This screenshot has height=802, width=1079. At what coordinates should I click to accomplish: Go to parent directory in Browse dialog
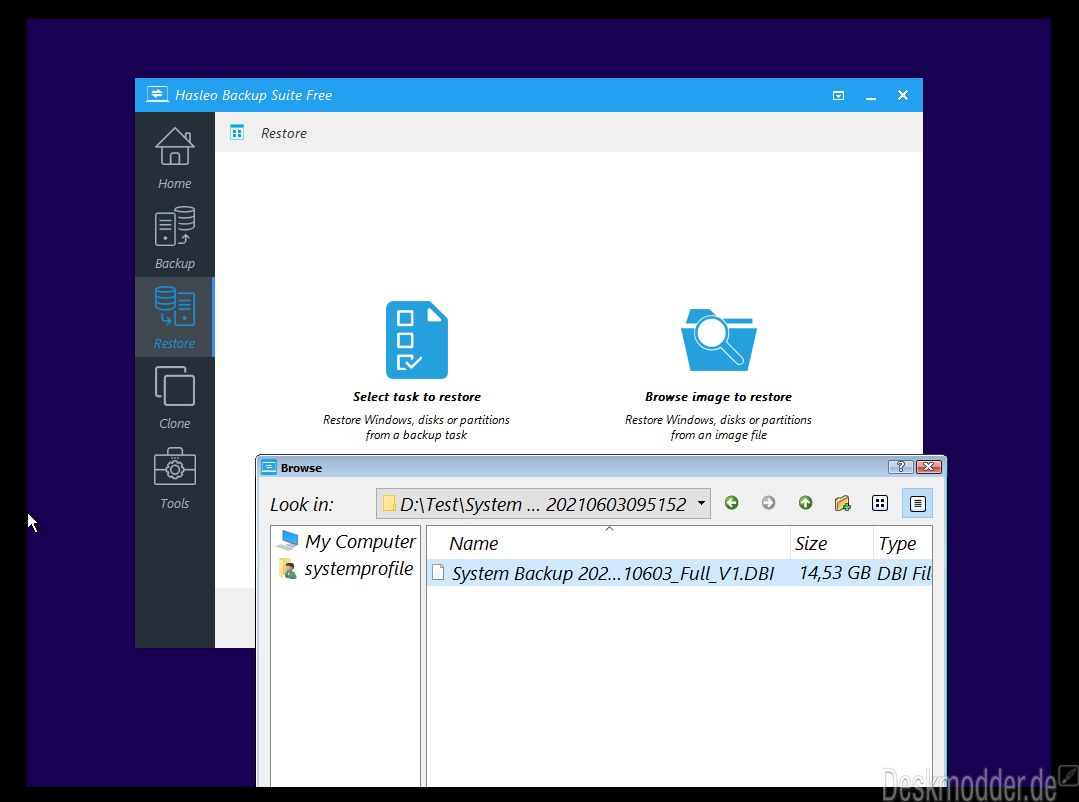pos(805,503)
